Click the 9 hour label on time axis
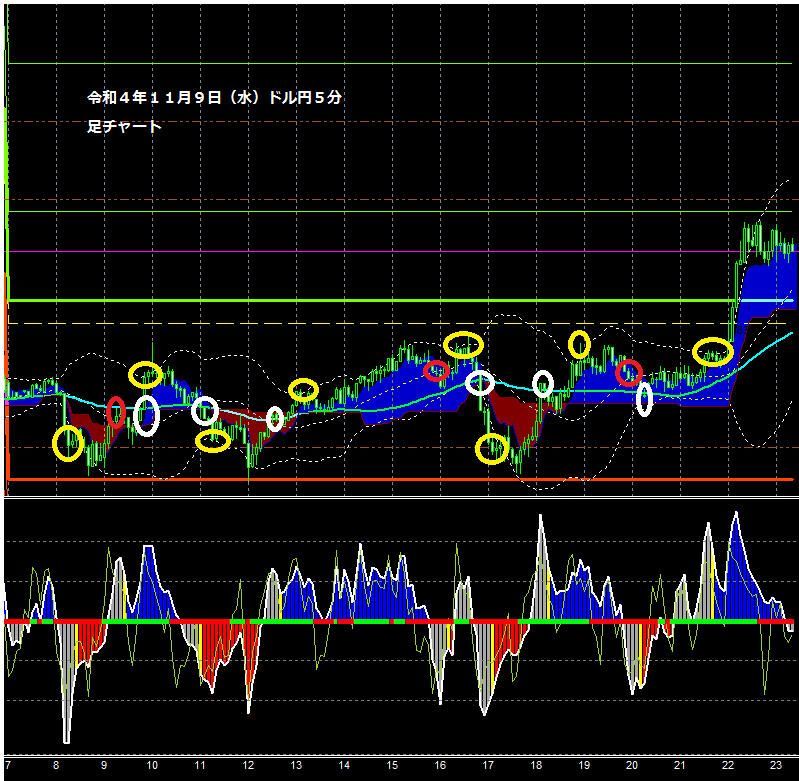This screenshot has height=781, width=799. [104, 765]
